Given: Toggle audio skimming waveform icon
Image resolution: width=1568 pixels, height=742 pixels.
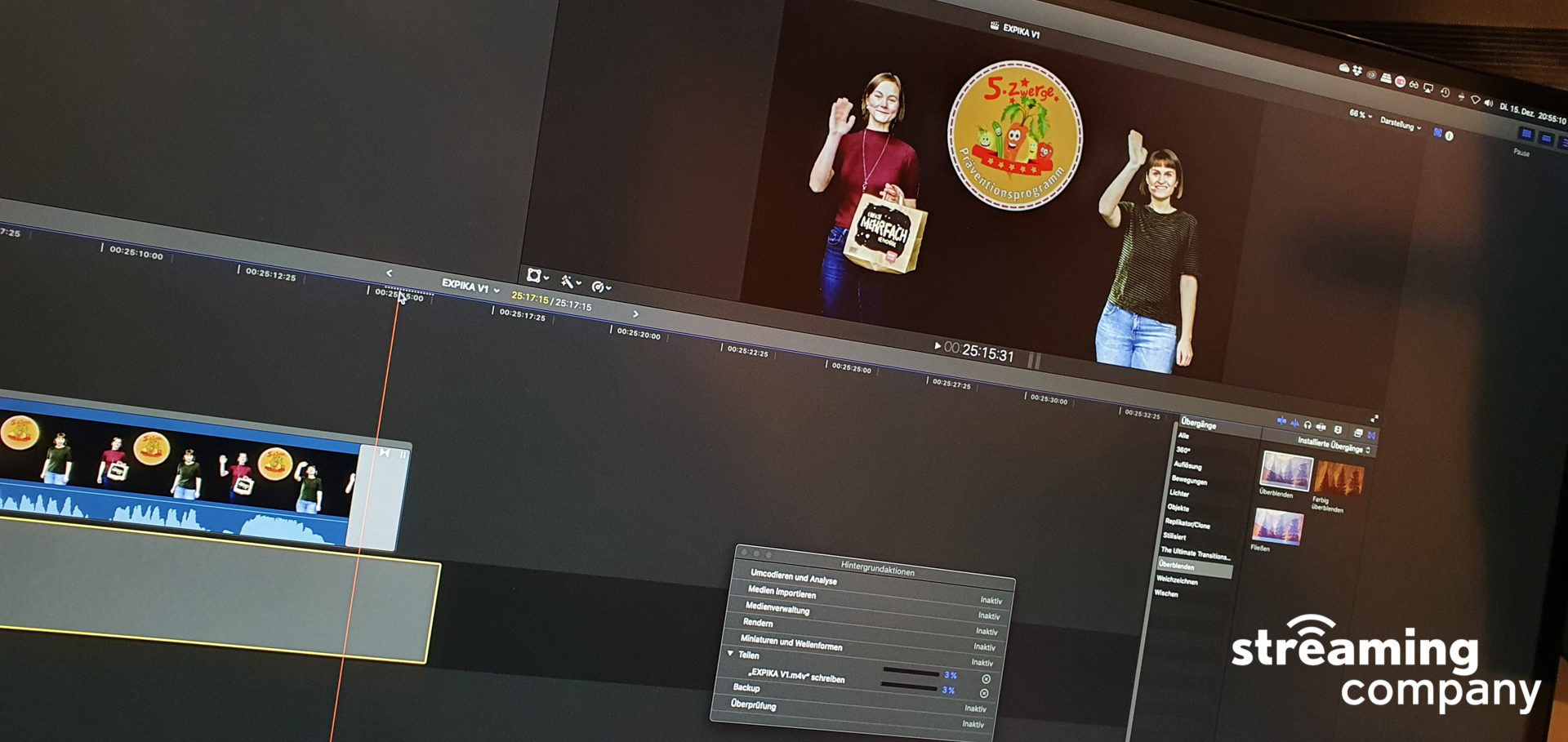Looking at the screenshot, I should coord(1295,423).
